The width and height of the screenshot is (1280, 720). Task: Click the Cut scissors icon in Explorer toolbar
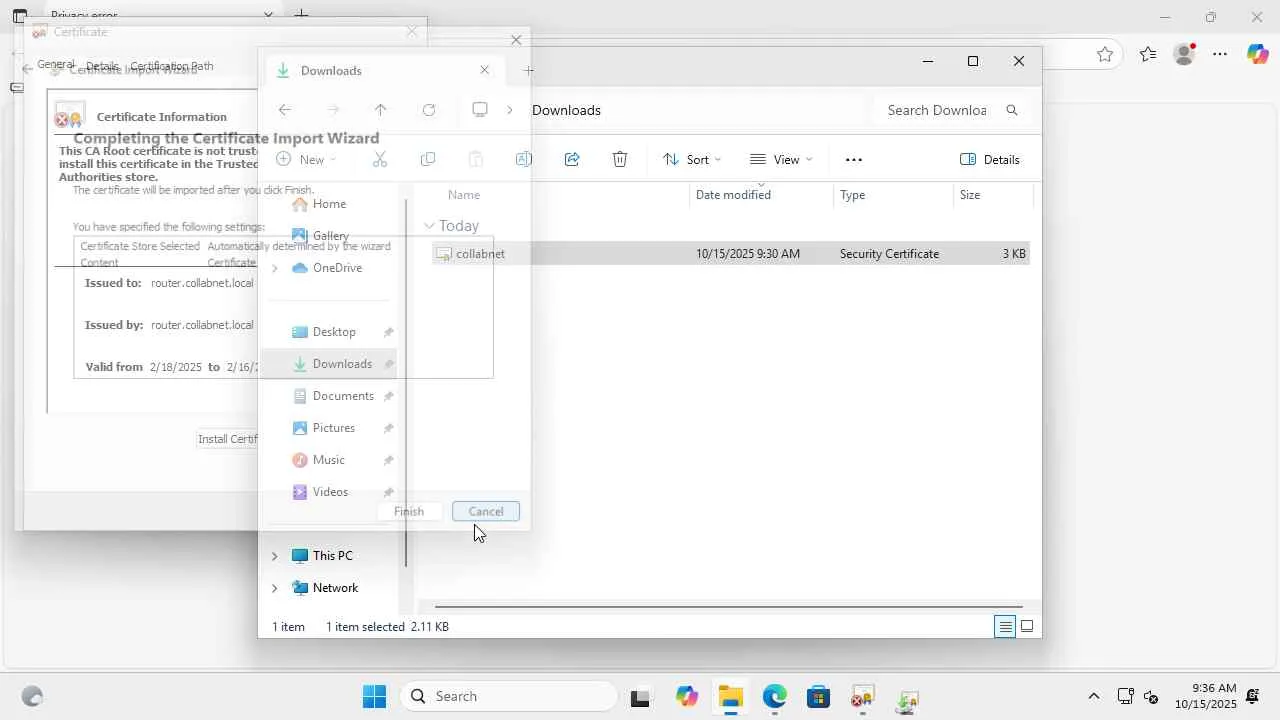coord(379,159)
